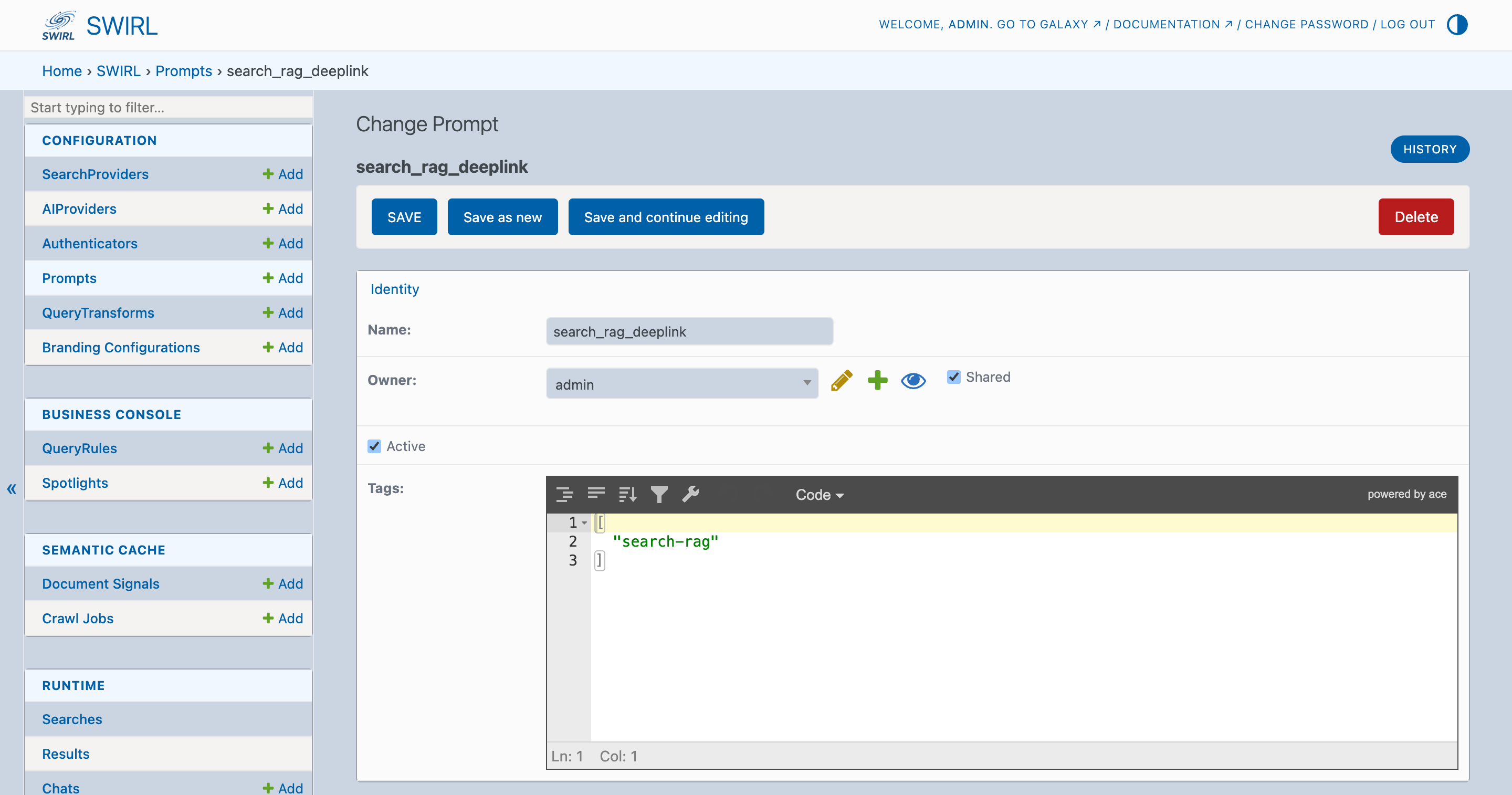Click the repair wrench icon in Tags editor
The image size is (1512, 795).
click(x=691, y=494)
